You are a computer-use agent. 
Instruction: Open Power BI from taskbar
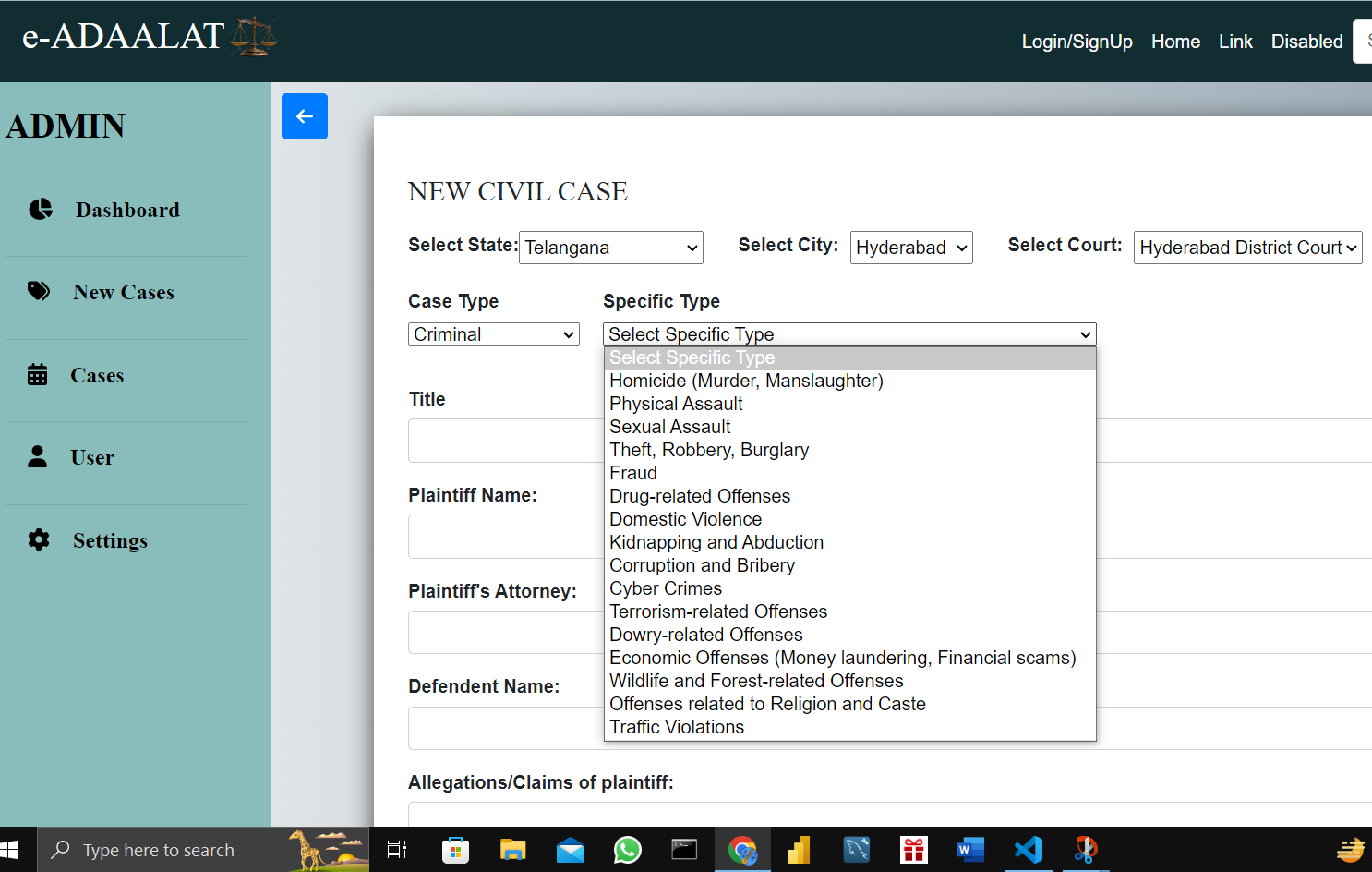(799, 850)
